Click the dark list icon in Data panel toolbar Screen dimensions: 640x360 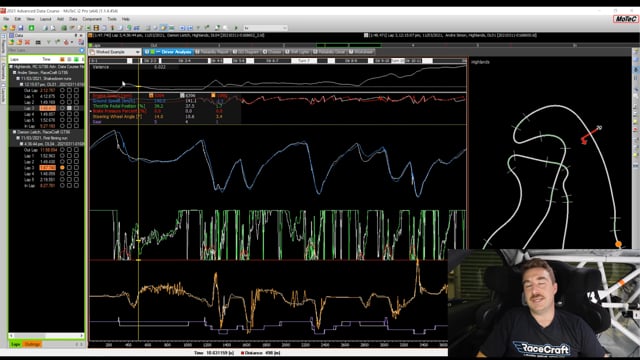click(38, 42)
